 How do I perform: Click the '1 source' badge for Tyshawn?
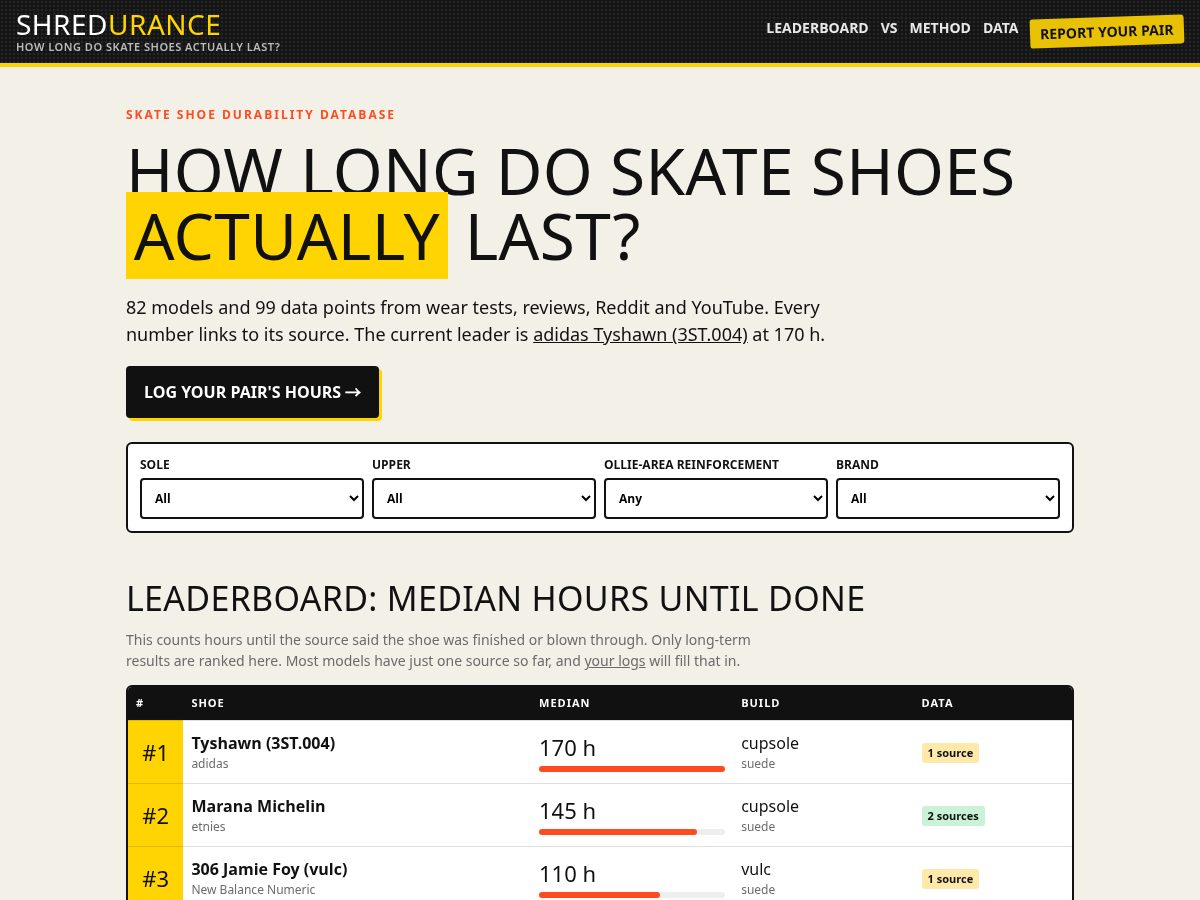pos(950,753)
